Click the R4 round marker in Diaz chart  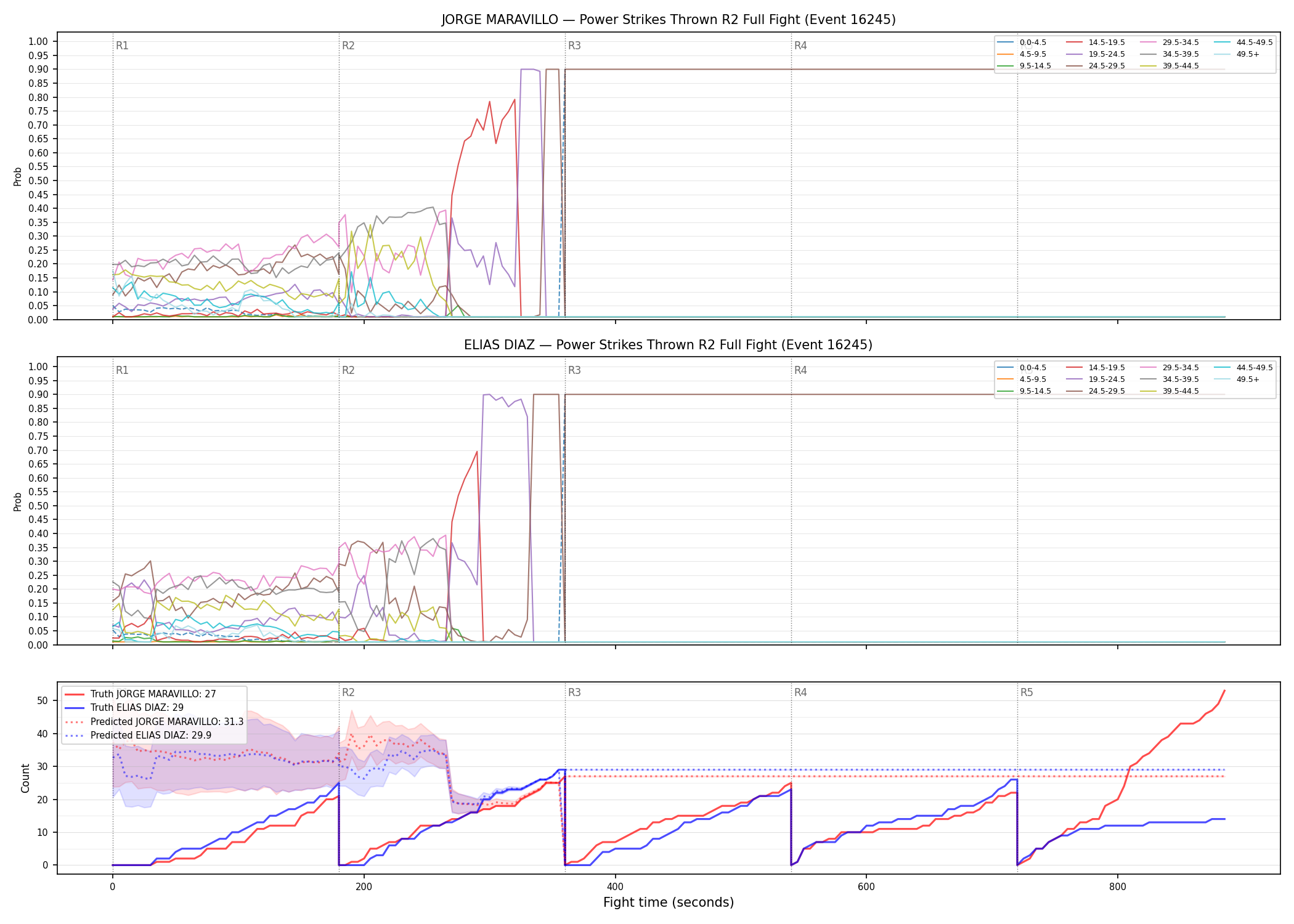(x=800, y=370)
